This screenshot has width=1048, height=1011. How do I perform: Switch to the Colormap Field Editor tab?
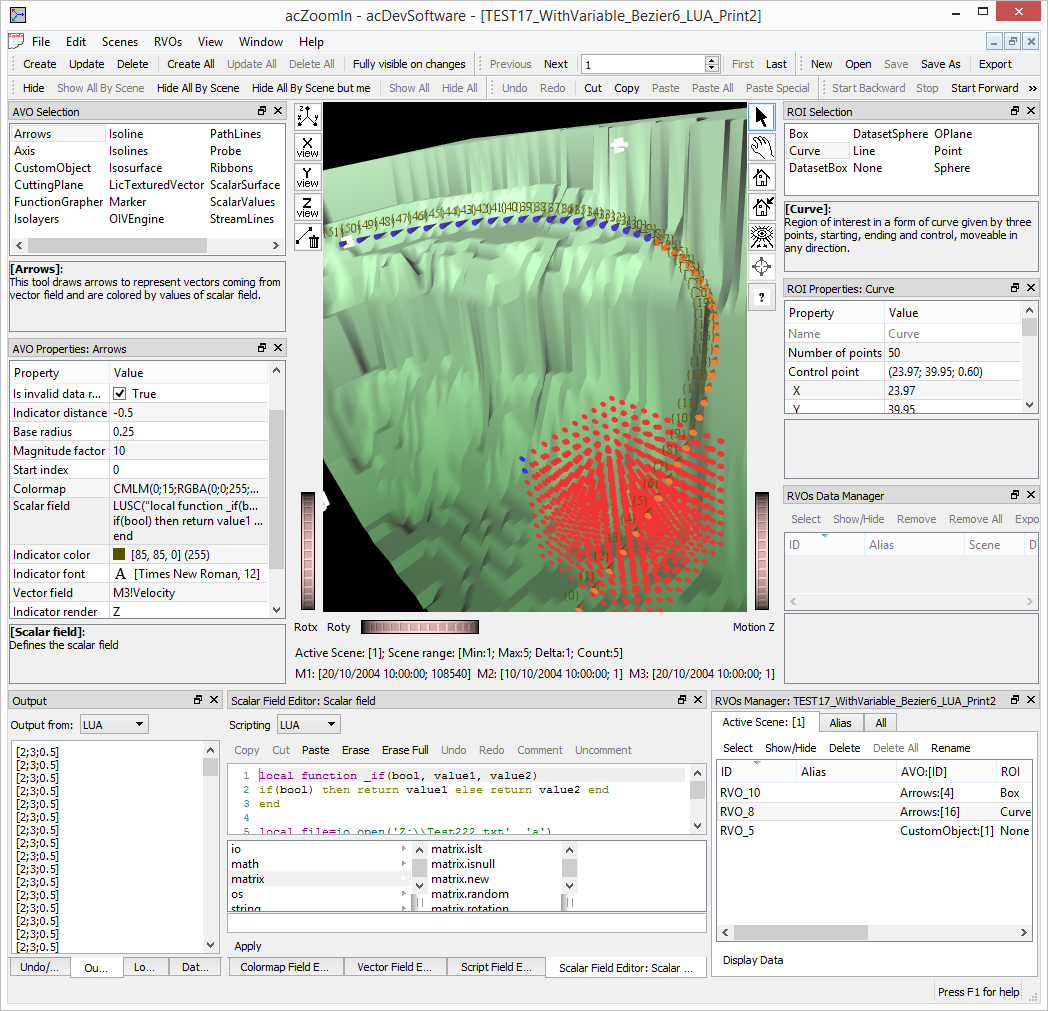coord(285,967)
